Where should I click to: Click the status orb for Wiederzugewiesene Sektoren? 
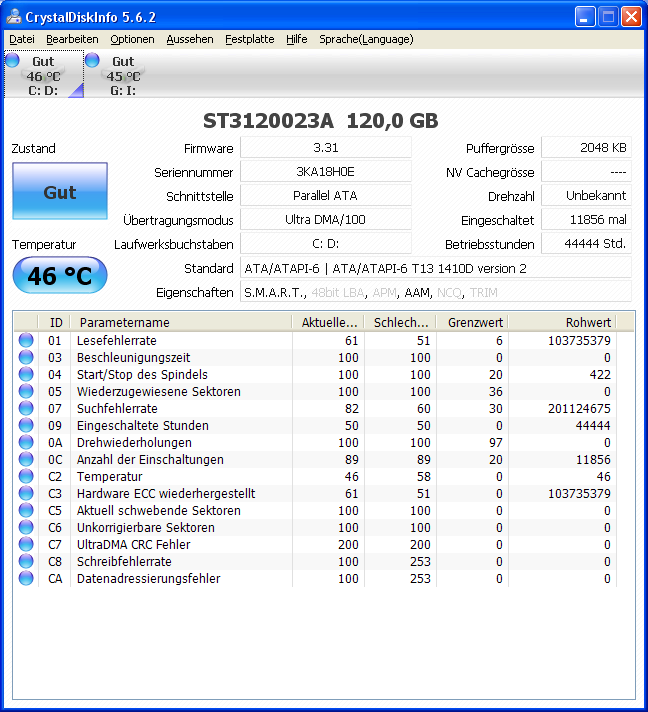click(26, 391)
